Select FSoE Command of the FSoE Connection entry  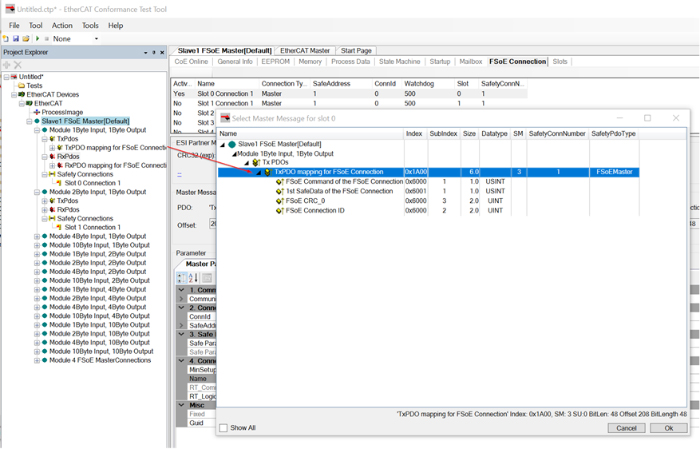[344, 182]
